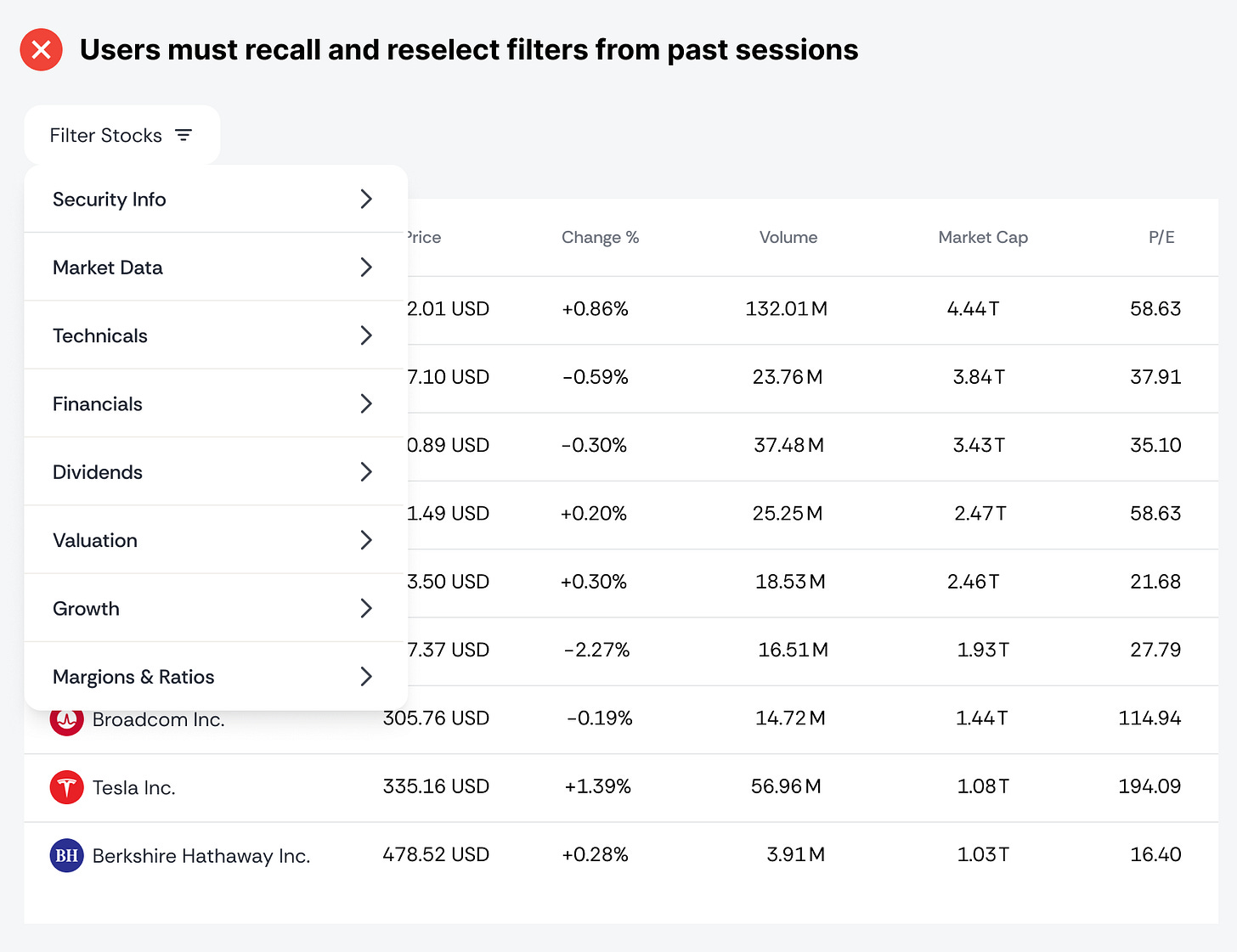Click the chevron next to Technicals
1237x952 pixels.
click(x=366, y=335)
